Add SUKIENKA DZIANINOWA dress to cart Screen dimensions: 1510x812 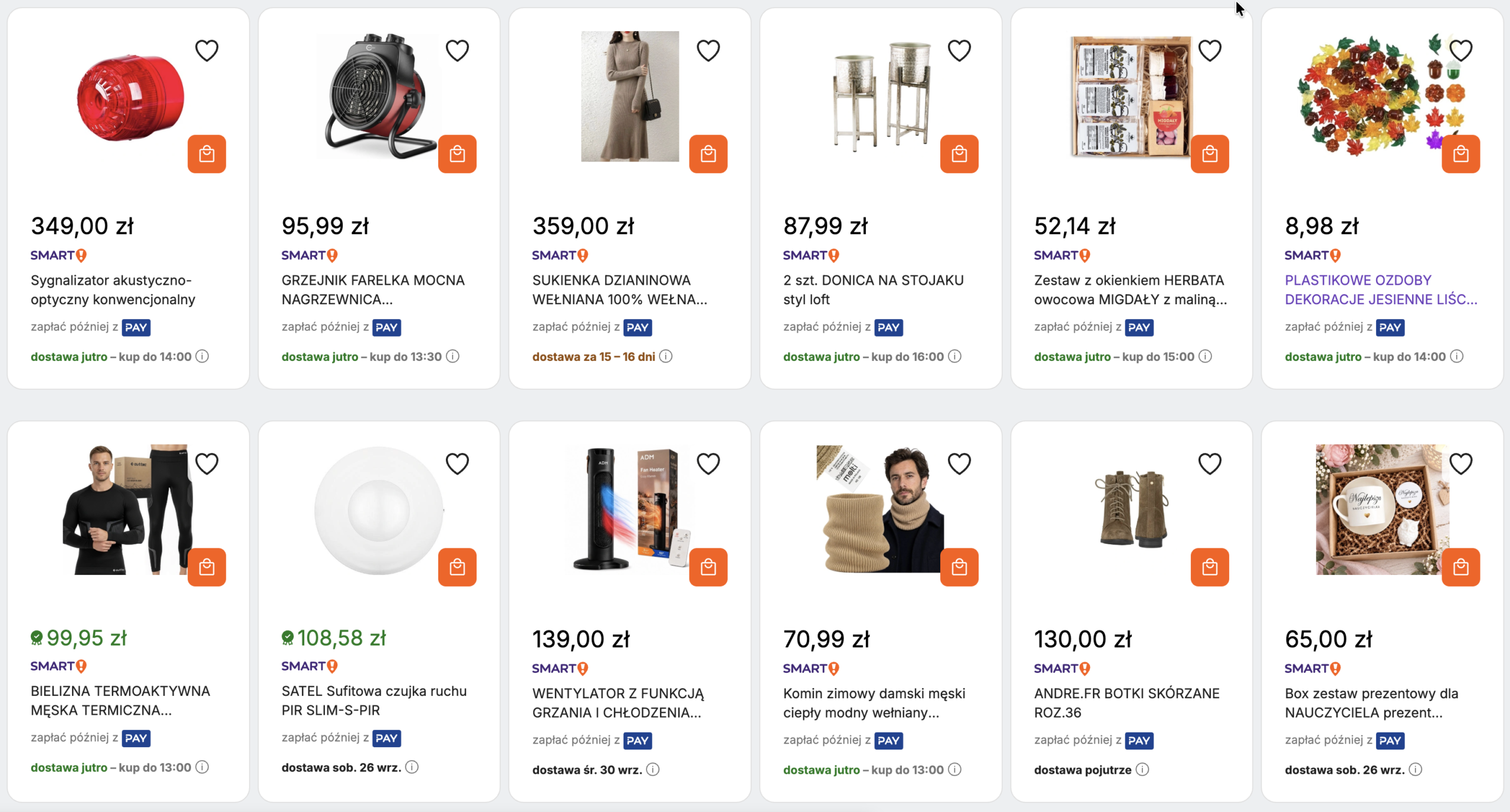708,154
